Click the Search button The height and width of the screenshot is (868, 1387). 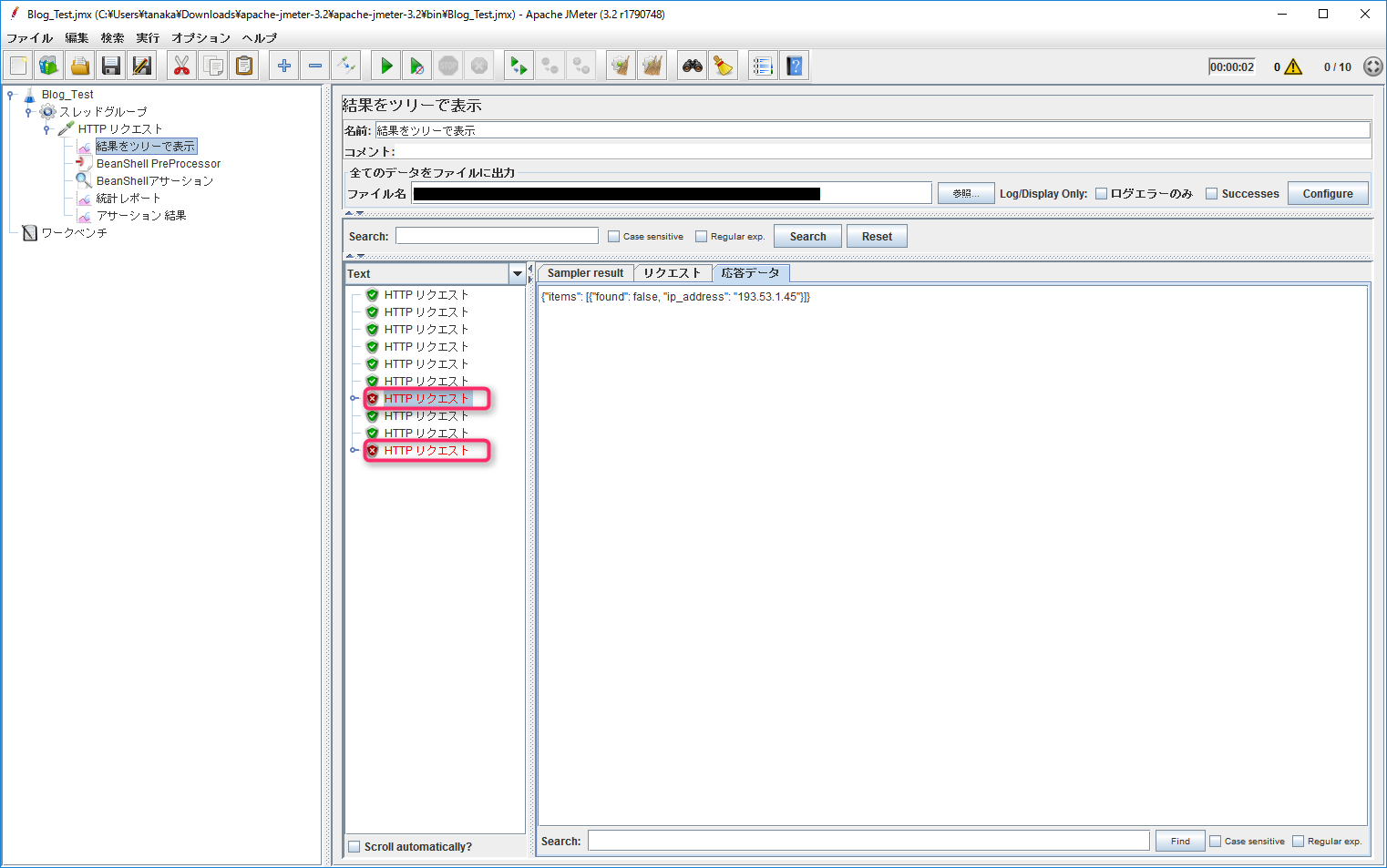point(807,236)
